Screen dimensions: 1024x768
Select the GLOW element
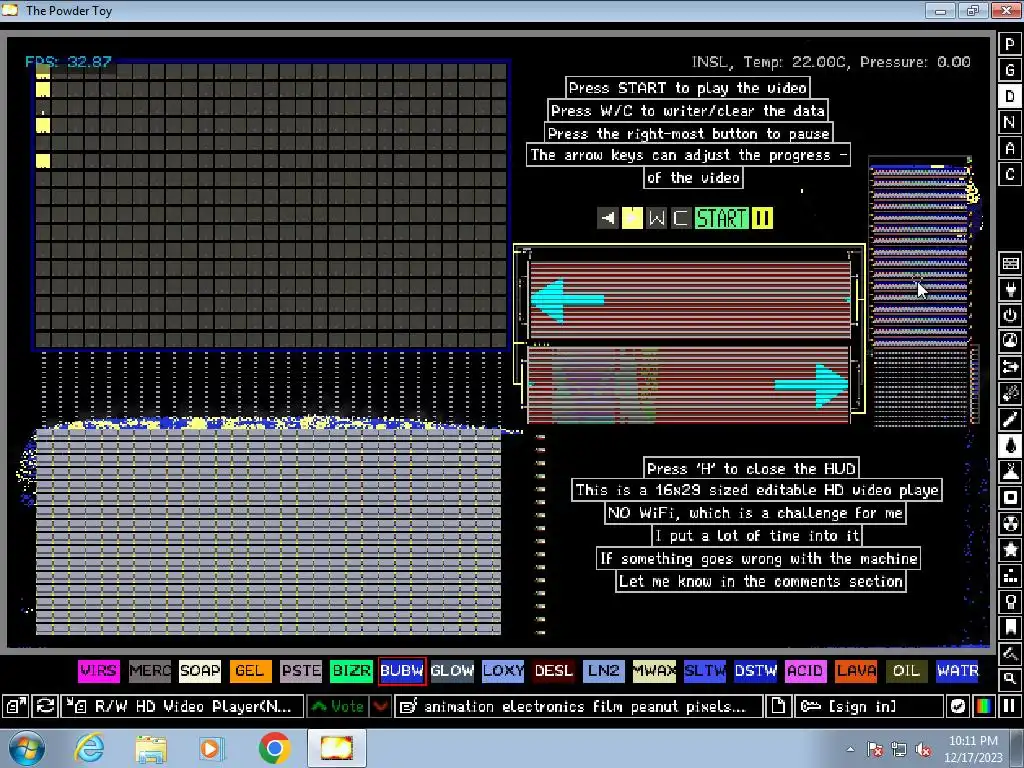point(452,671)
